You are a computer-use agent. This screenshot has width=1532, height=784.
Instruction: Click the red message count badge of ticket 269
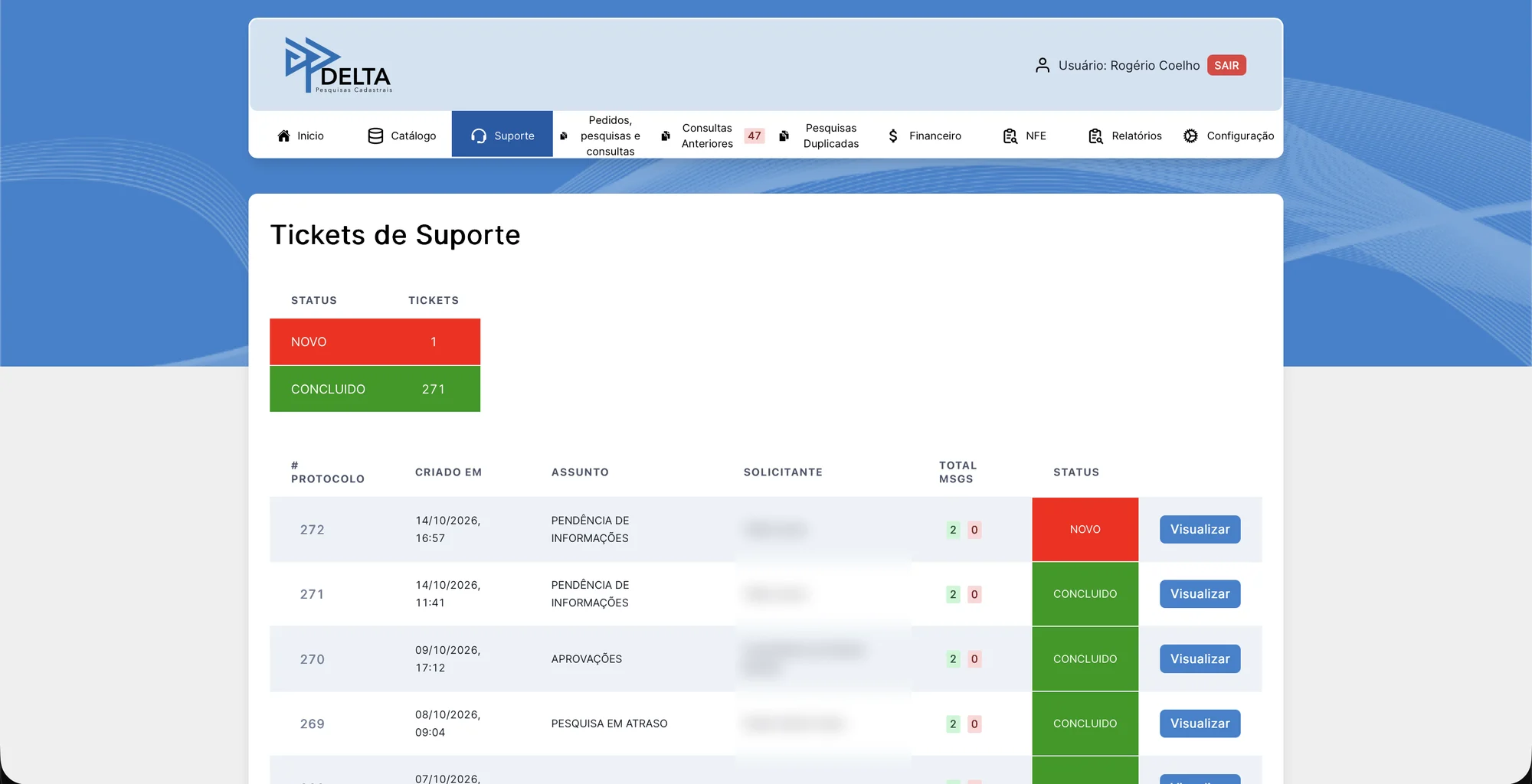point(974,724)
